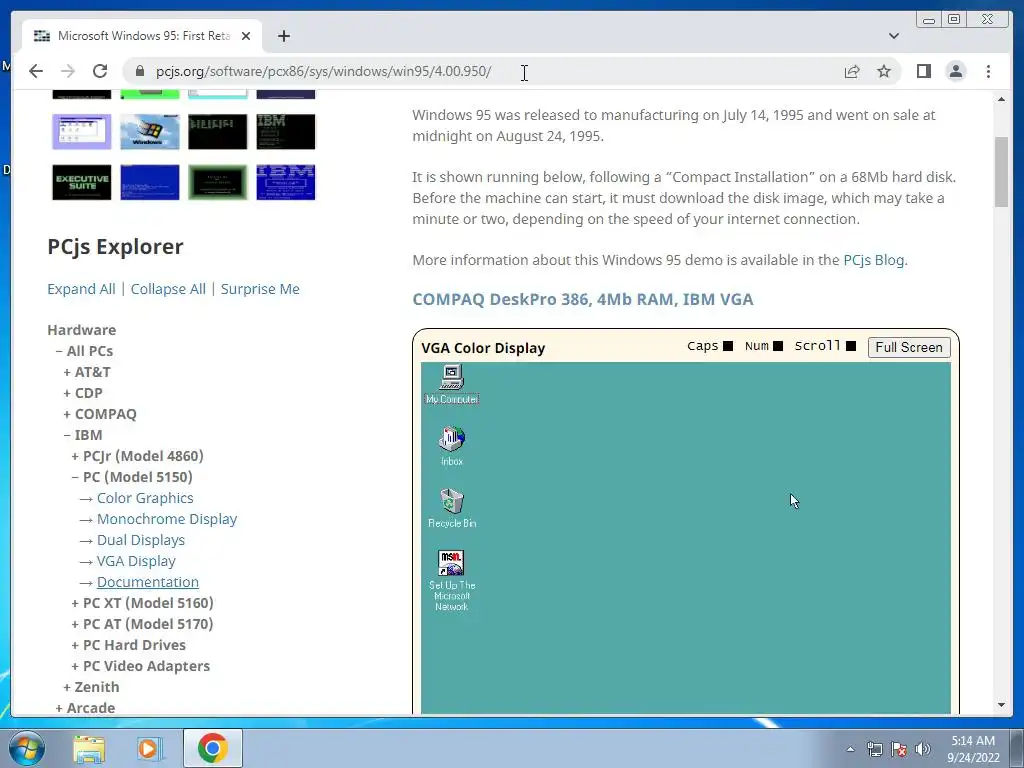This screenshot has height=768, width=1024.
Task: Close the Microsoft Windows 95 tab
Action: pos(246,36)
